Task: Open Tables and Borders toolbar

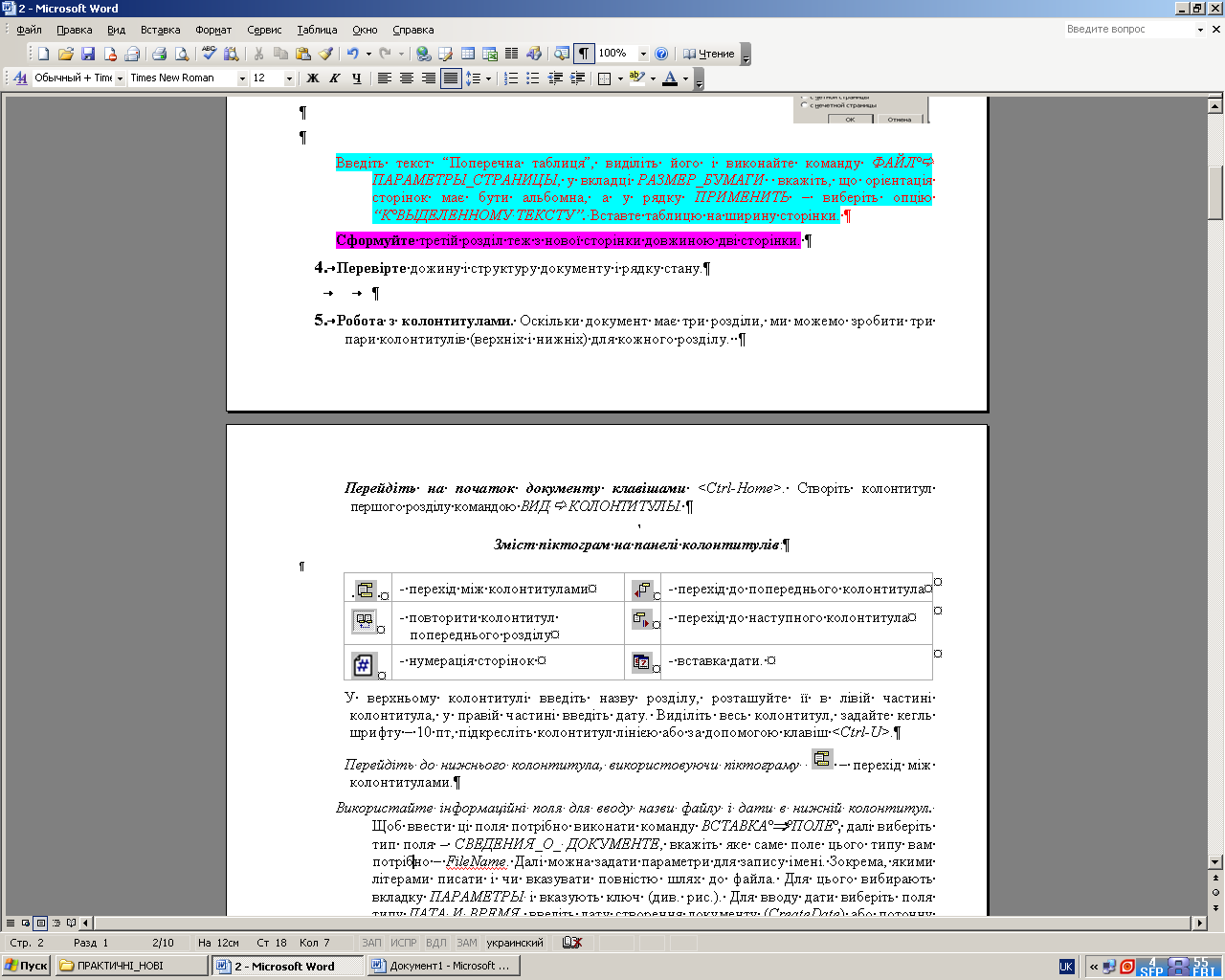Action: tap(445, 54)
